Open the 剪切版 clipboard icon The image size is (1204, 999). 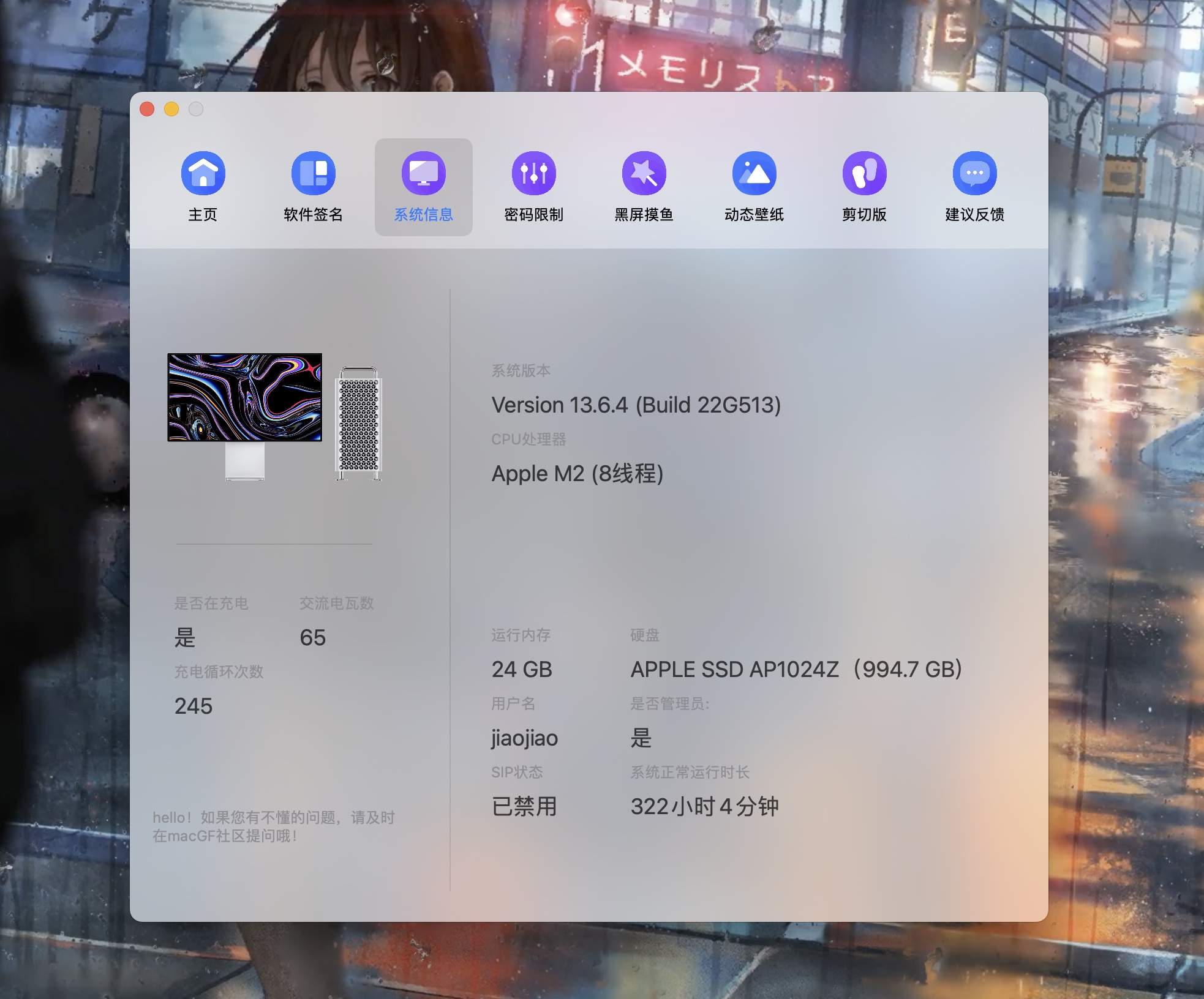click(x=864, y=173)
